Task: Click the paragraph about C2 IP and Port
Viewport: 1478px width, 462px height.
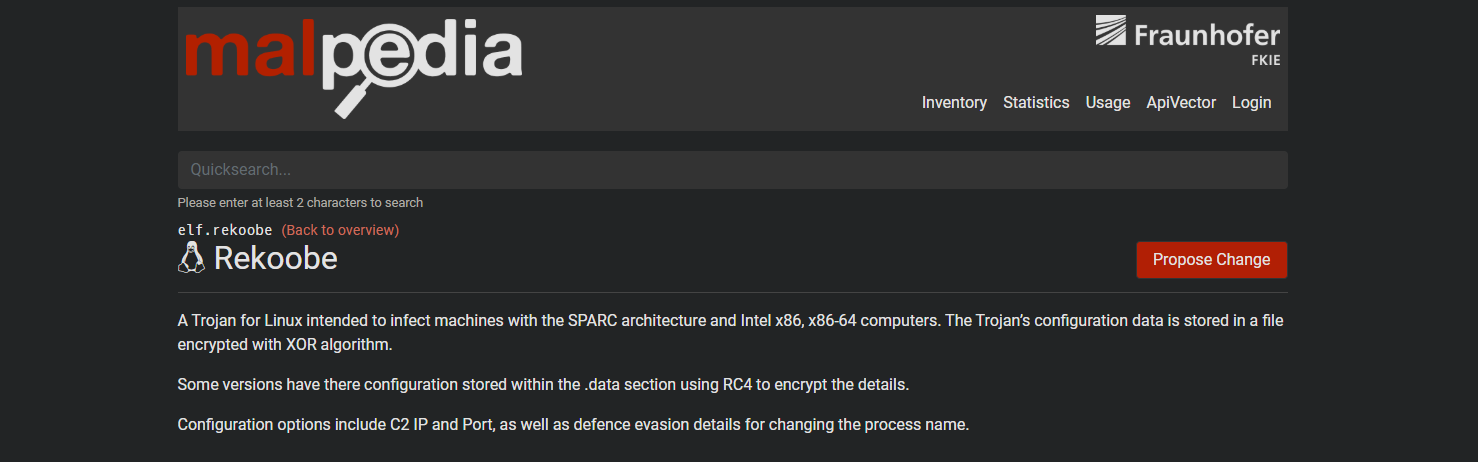Action: click(573, 424)
